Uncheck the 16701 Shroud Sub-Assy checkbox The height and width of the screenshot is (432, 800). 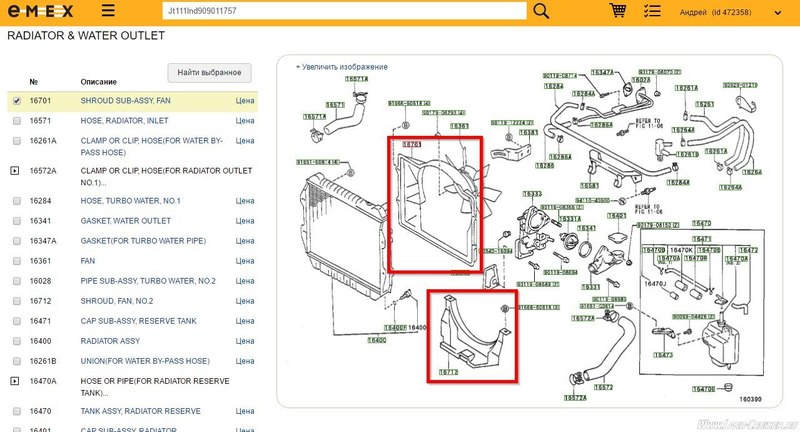click(x=16, y=101)
